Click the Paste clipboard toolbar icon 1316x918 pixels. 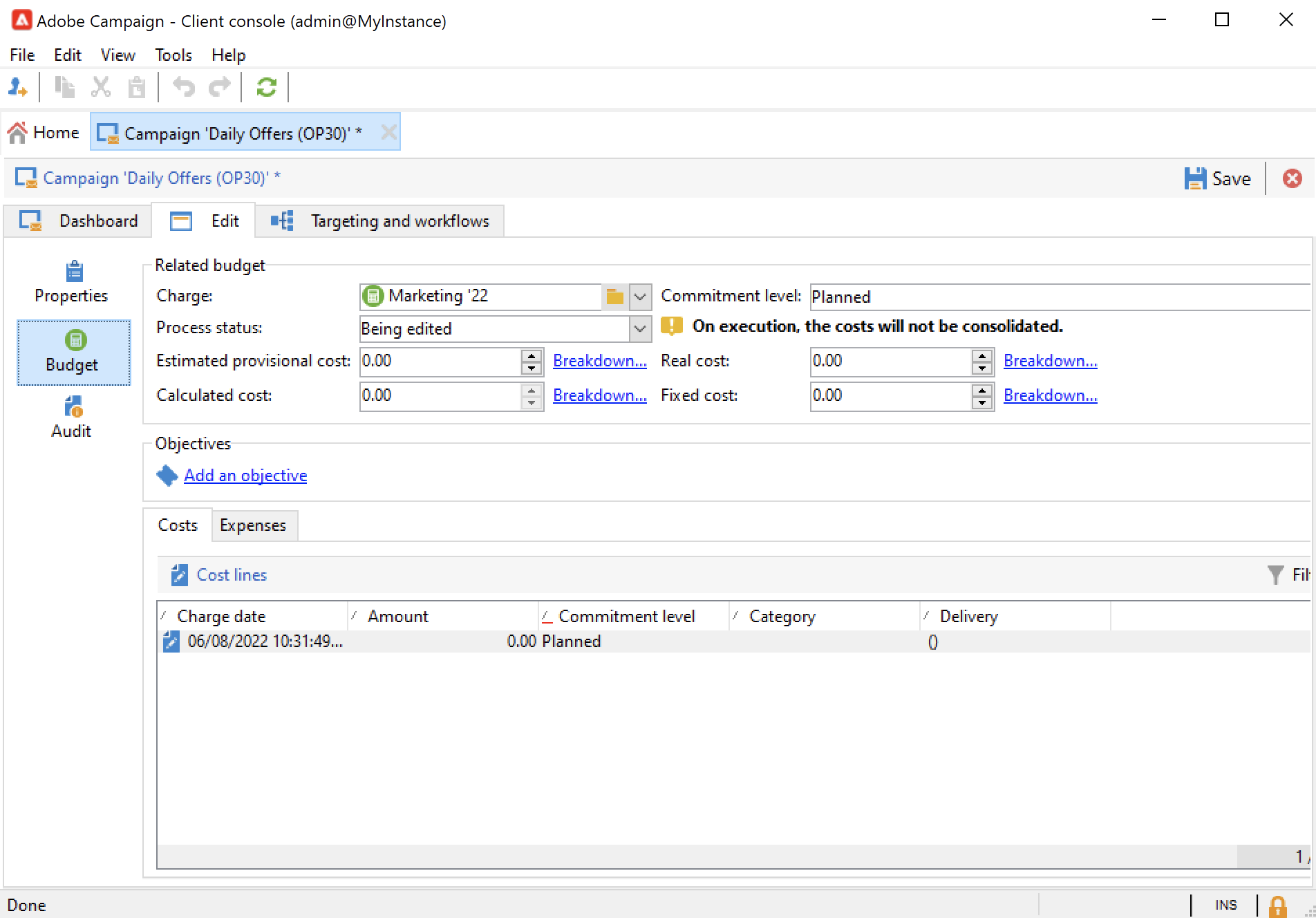point(137,87)
